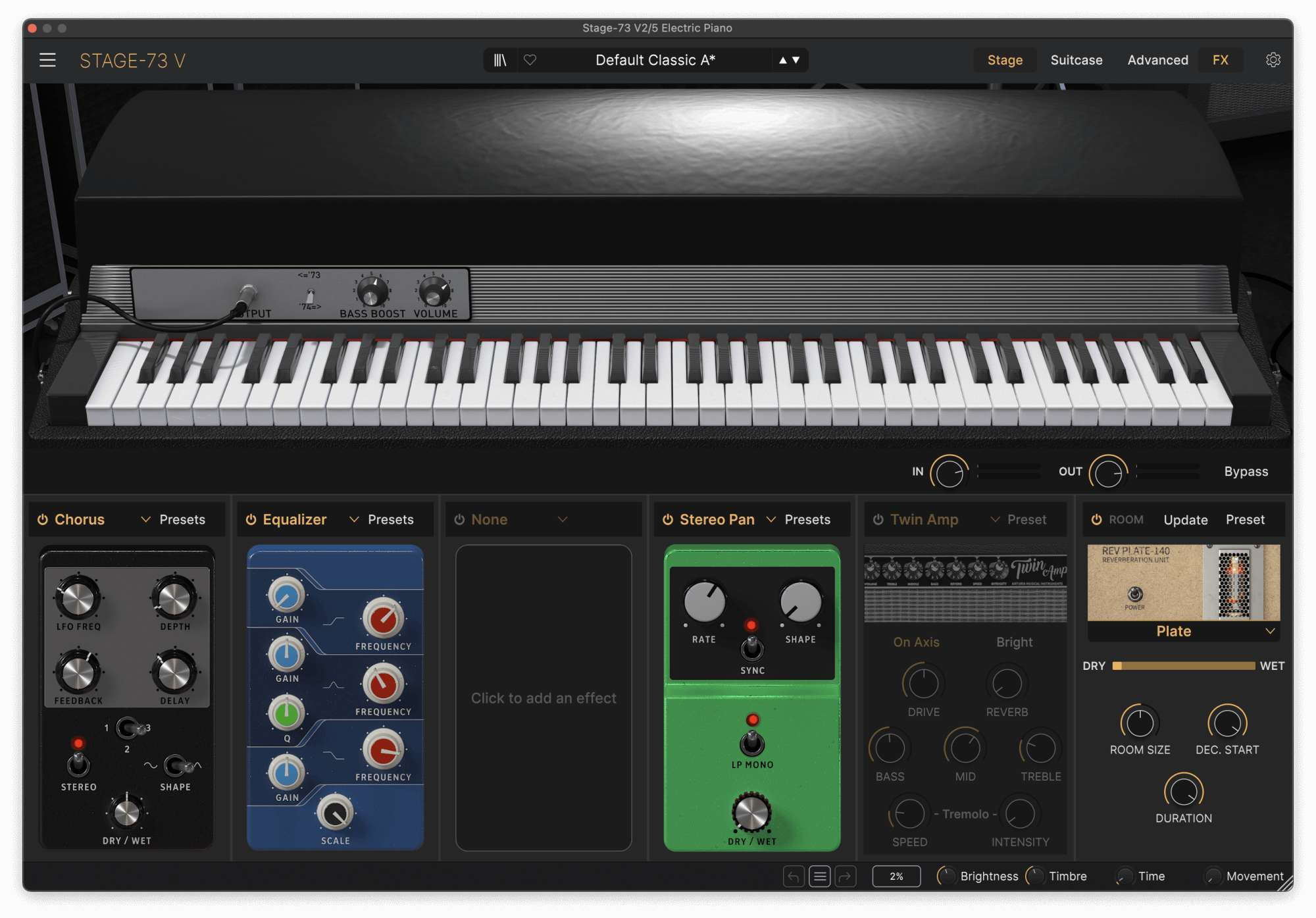Favorite the preset with heart icon

click(530, 60)
